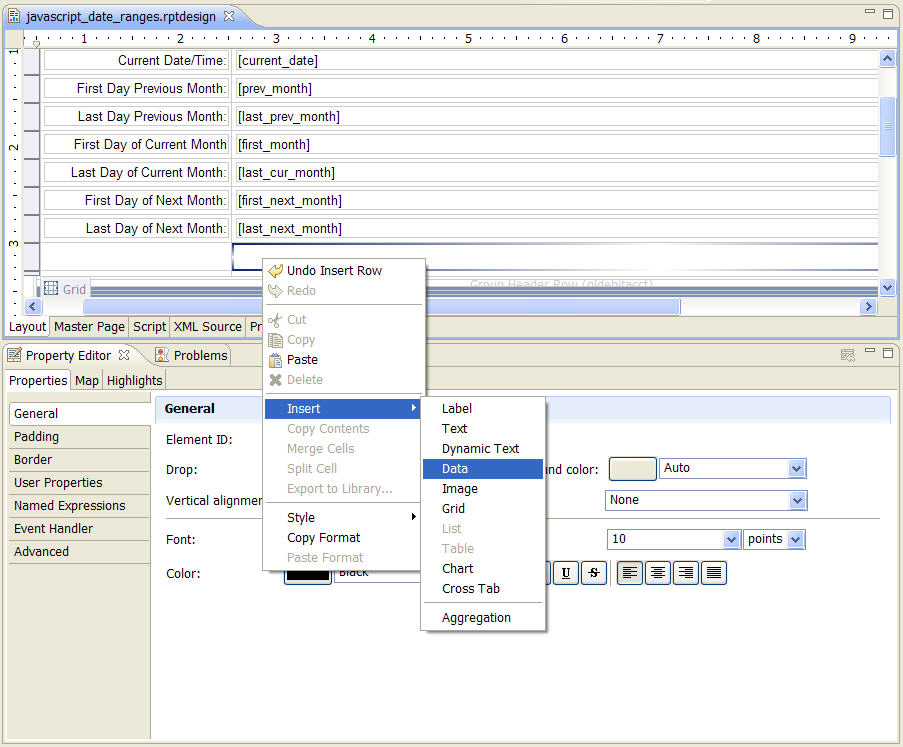Select center text alignment

pos(657,572)
